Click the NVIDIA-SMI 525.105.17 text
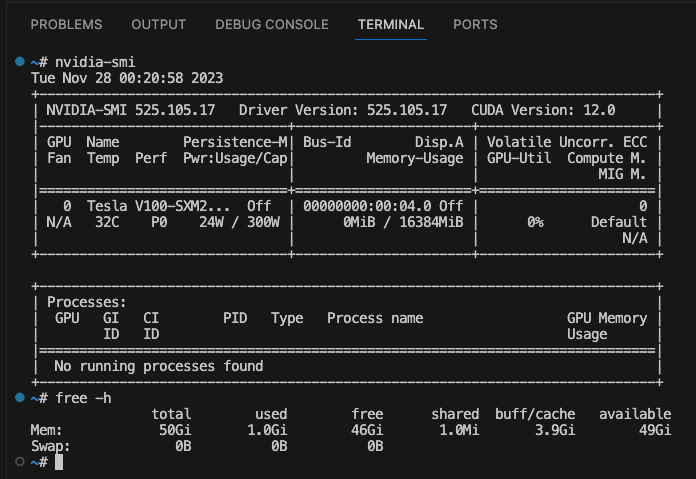 130,110
